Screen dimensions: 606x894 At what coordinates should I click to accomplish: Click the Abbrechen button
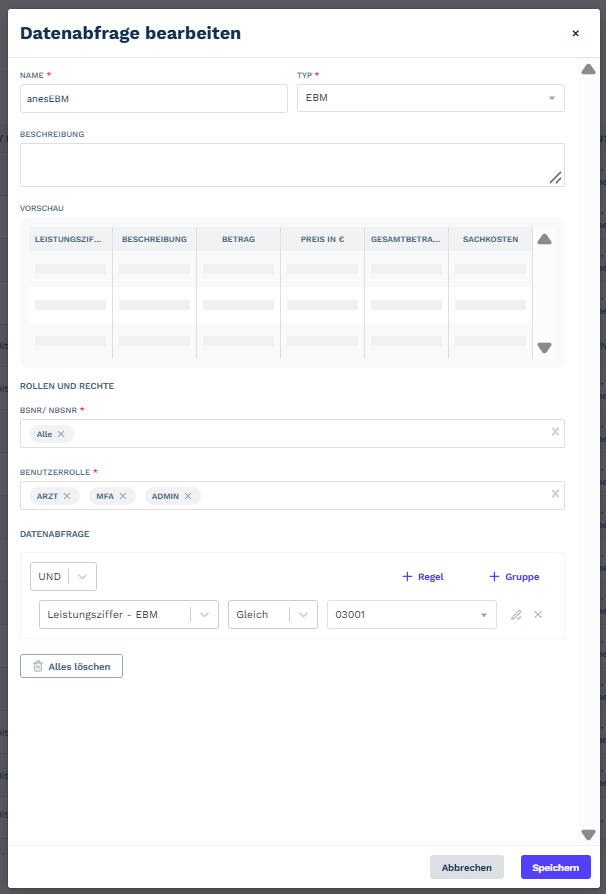(467, 867)
